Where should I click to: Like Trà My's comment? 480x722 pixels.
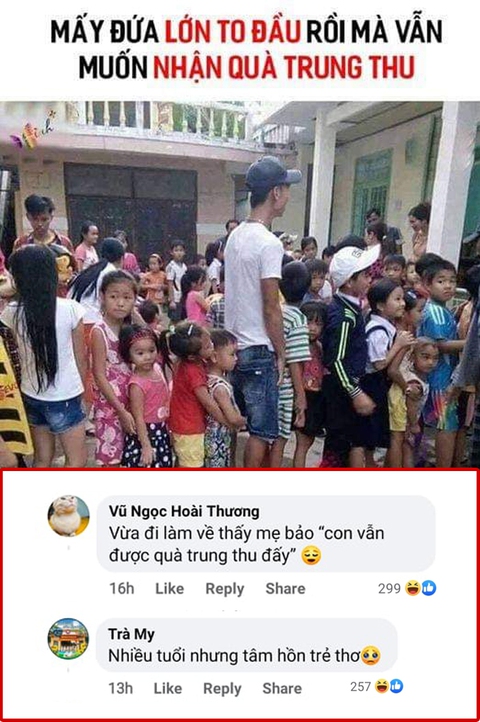point(168,688)
